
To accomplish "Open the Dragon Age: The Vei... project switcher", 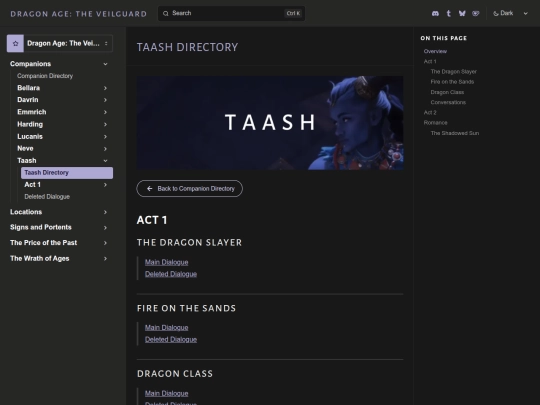I will [x=60, y=43].
